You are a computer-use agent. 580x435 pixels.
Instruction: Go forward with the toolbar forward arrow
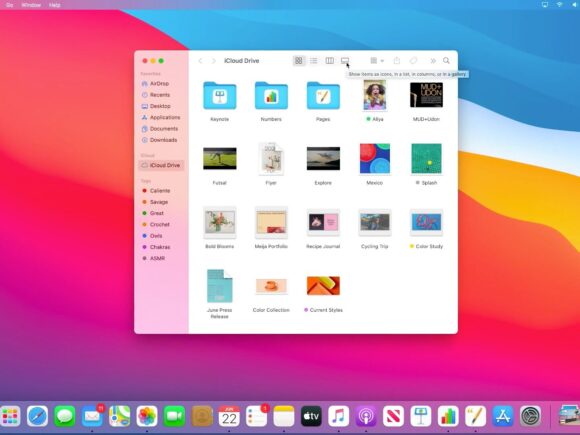(x=213, y=61)
